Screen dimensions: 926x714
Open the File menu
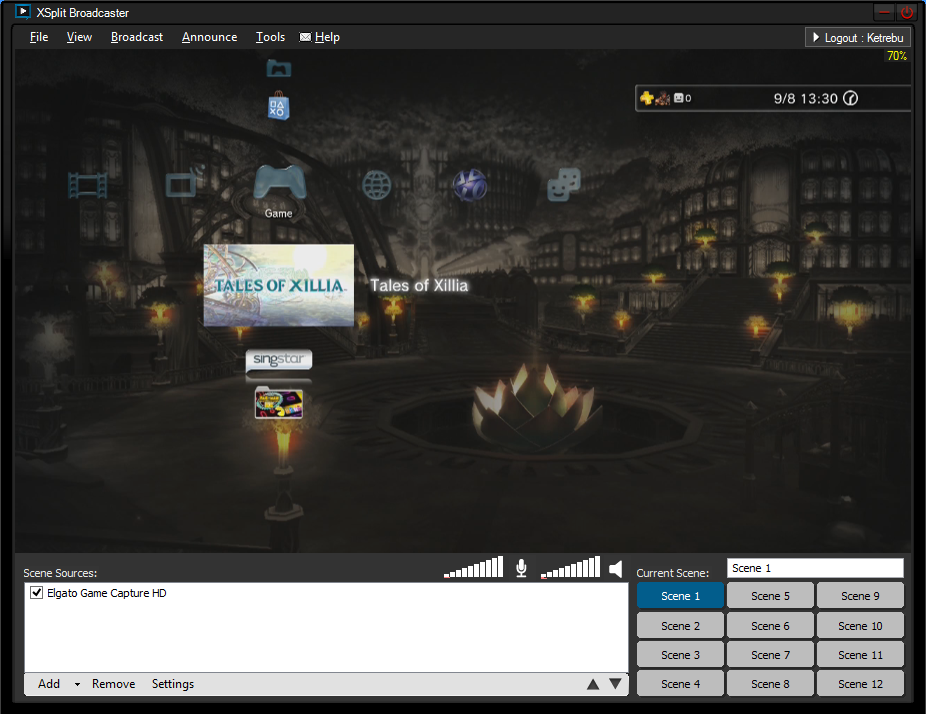39,37
